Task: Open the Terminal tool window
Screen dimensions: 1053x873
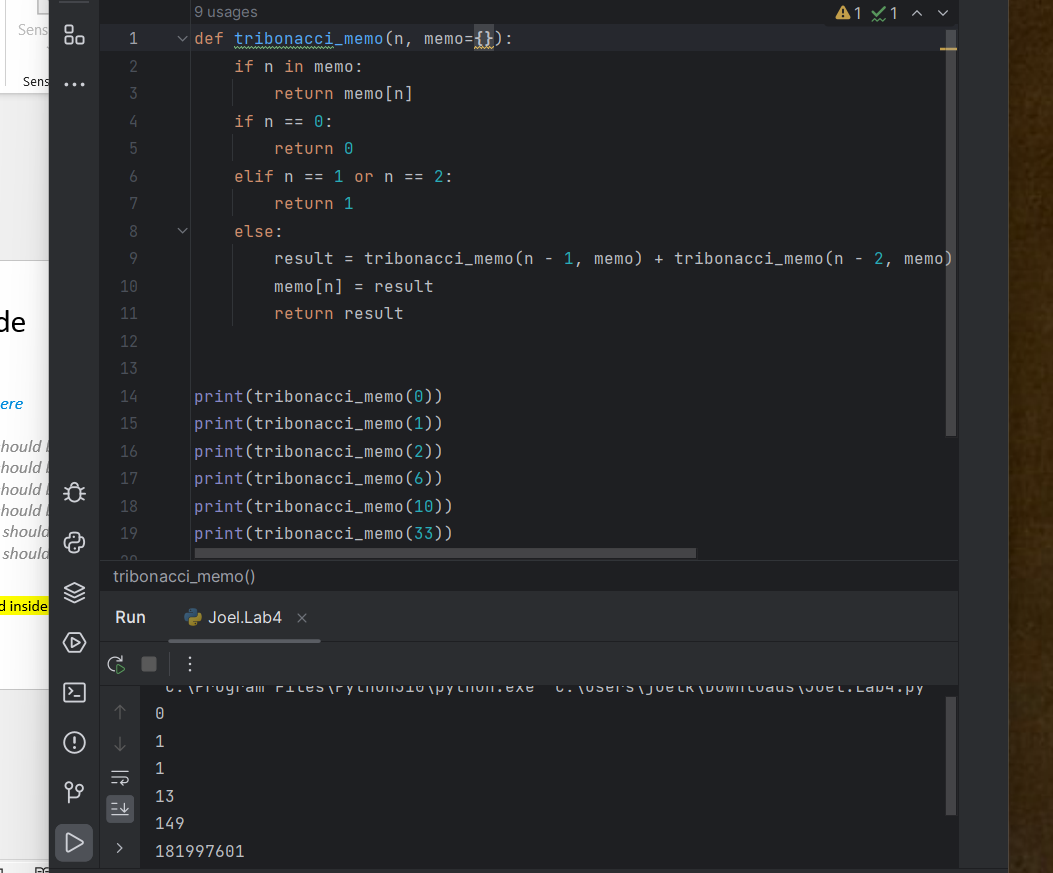Action: pos(74,692)
